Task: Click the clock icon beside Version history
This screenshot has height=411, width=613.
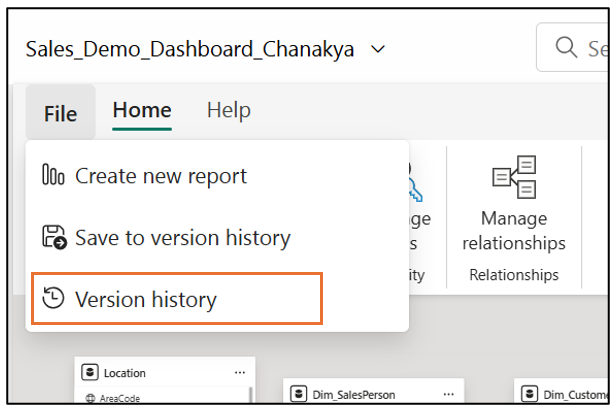Action: [53, 298]
